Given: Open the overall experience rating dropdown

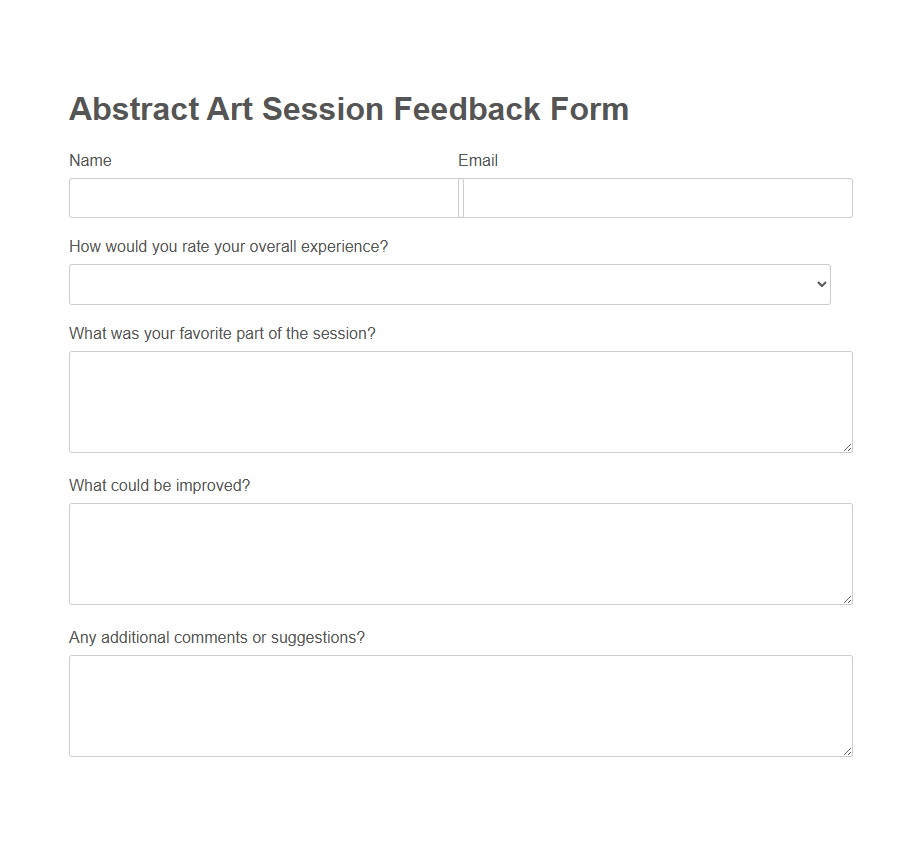Looking at the screenshot, I should pyautogui.click(x=450, y=284).
